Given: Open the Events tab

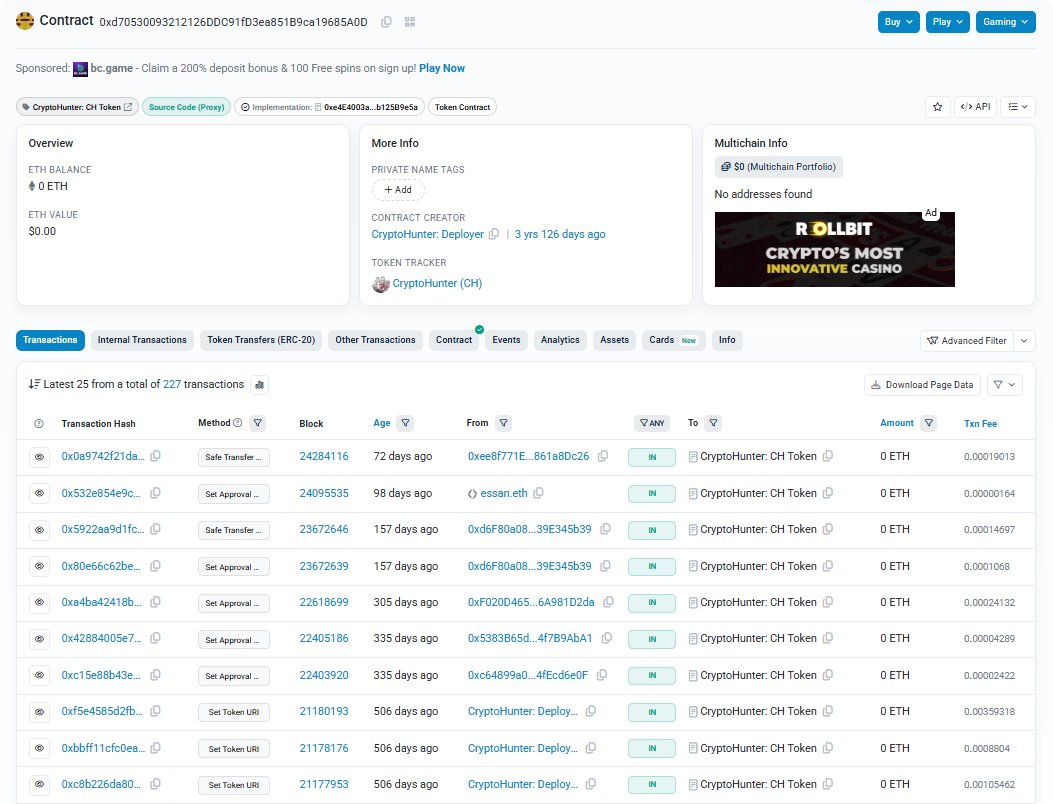Looking at the screenshot, I should pyautogui.click(x=506, y=340).
